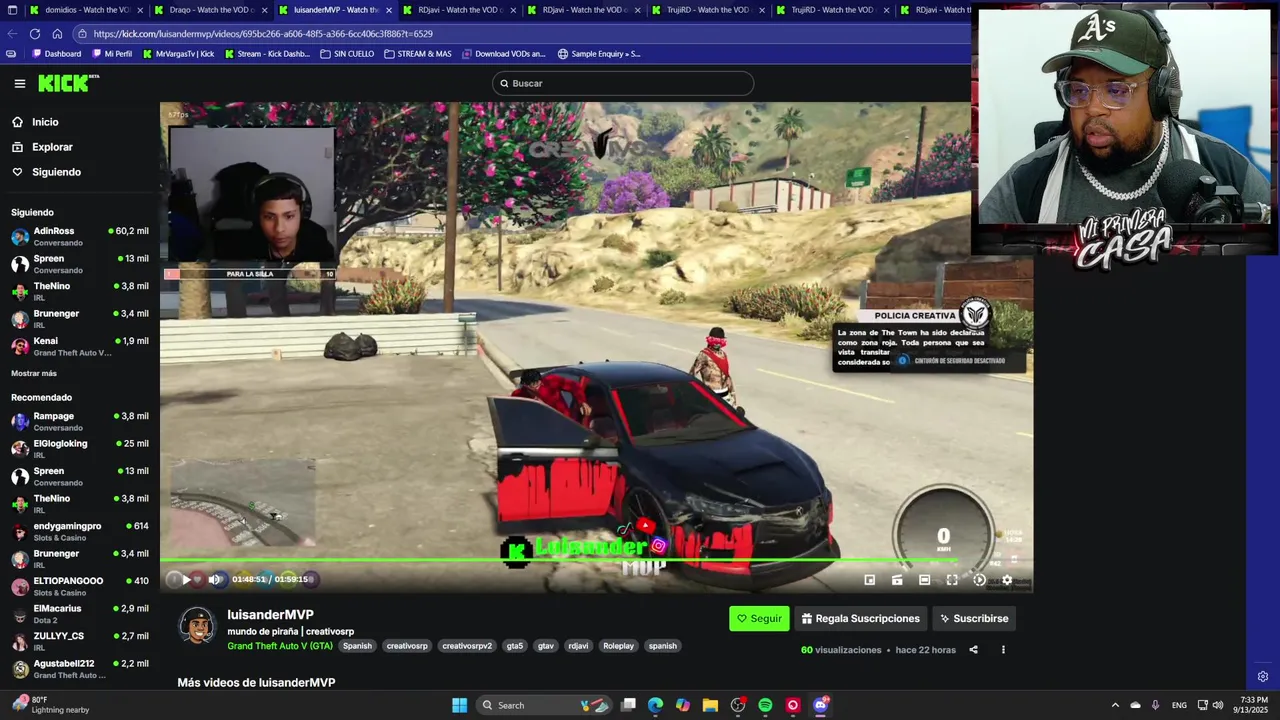Open Kenai channel in Siguiendo list
The height and width of the screenshot is (720, 1280).
(x=79, y=346)
